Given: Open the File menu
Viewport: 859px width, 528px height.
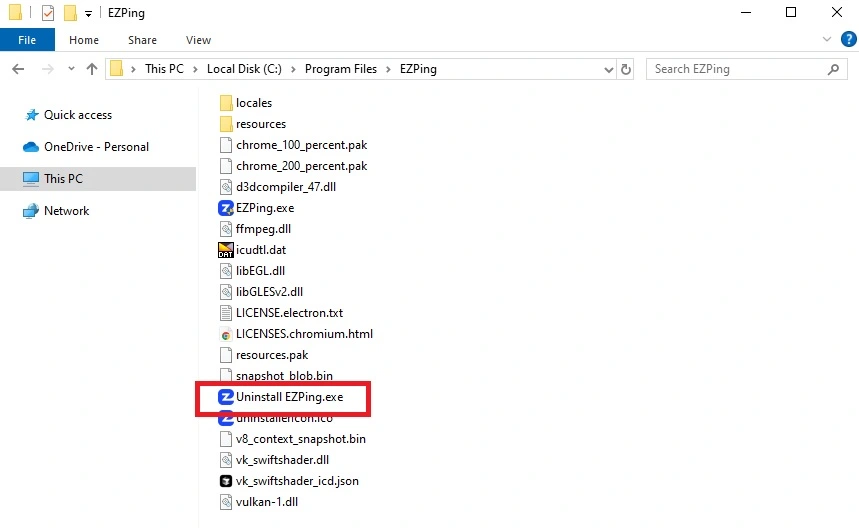Looking at the screenshot, I should click(27, 40).
